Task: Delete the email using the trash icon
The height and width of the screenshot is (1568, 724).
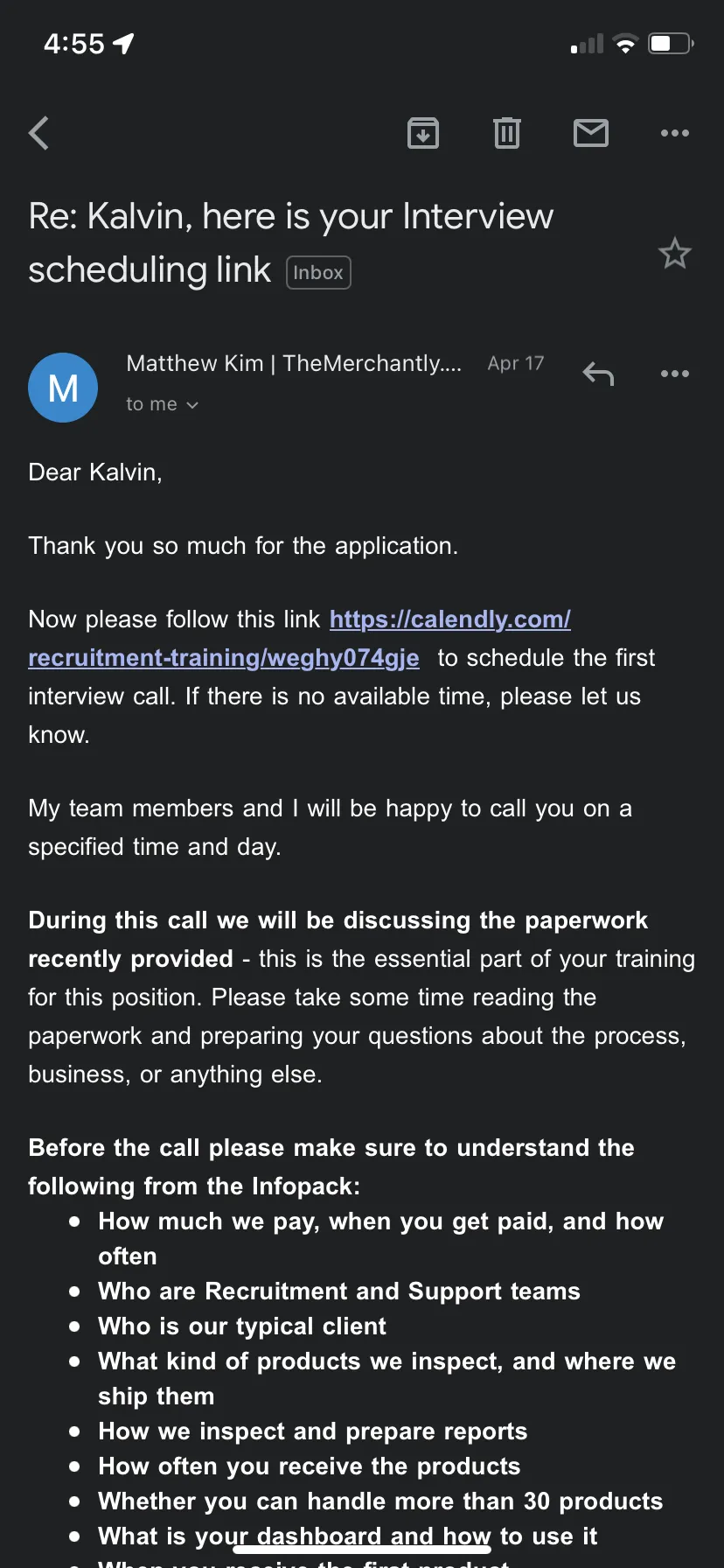Action: pyautogui.click(x=507, y=133)
